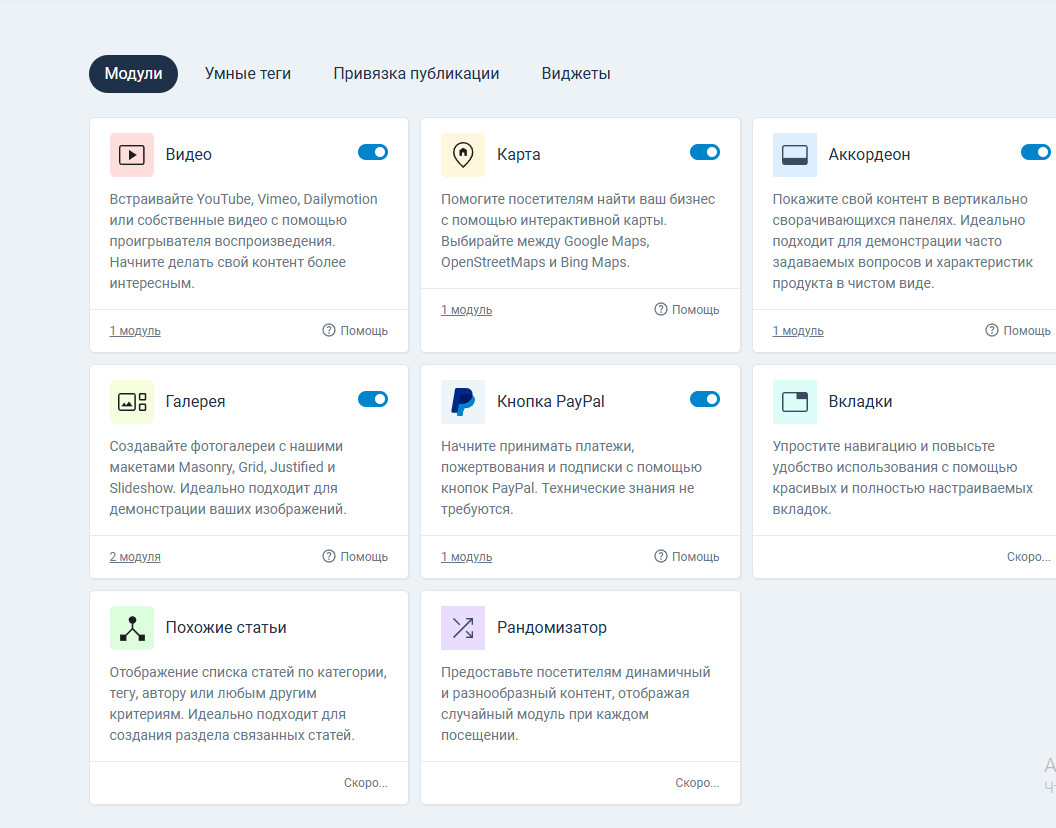The height and width of the screenshot is (828, 1056).
Task: Open the Умные теги tab
Action: click(x=248, y=74)
